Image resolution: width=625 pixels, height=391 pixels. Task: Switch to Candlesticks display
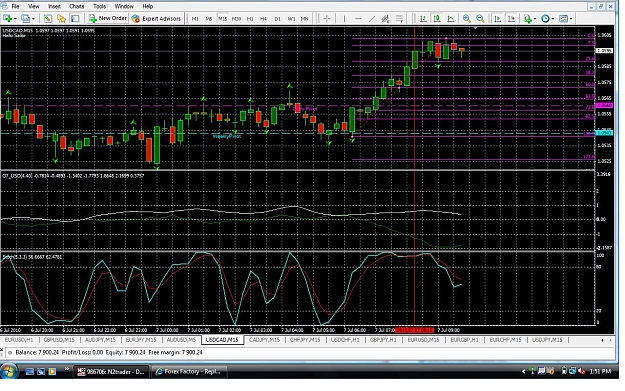click(x=437, y=18)
